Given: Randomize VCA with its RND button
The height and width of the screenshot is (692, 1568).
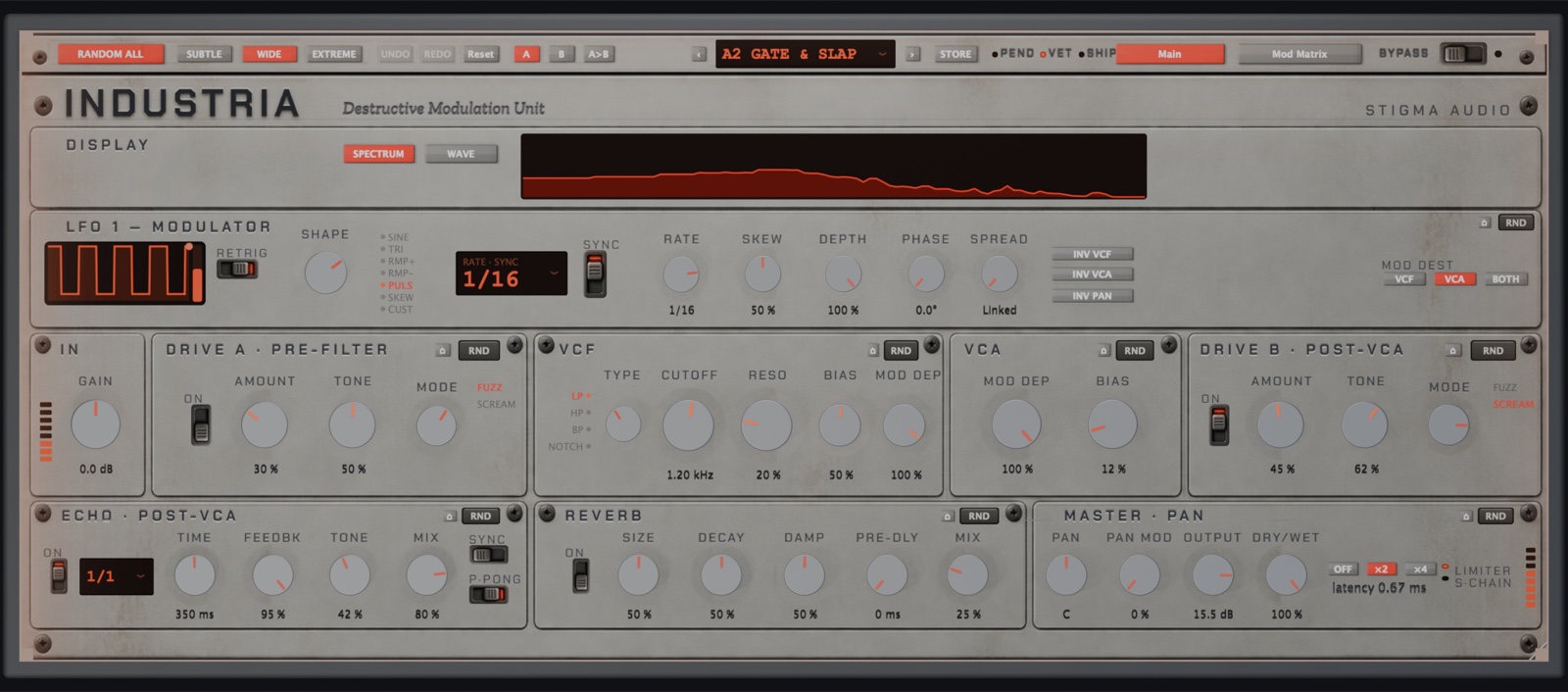Looking at the screenshot, I should tap(1135, 351).
